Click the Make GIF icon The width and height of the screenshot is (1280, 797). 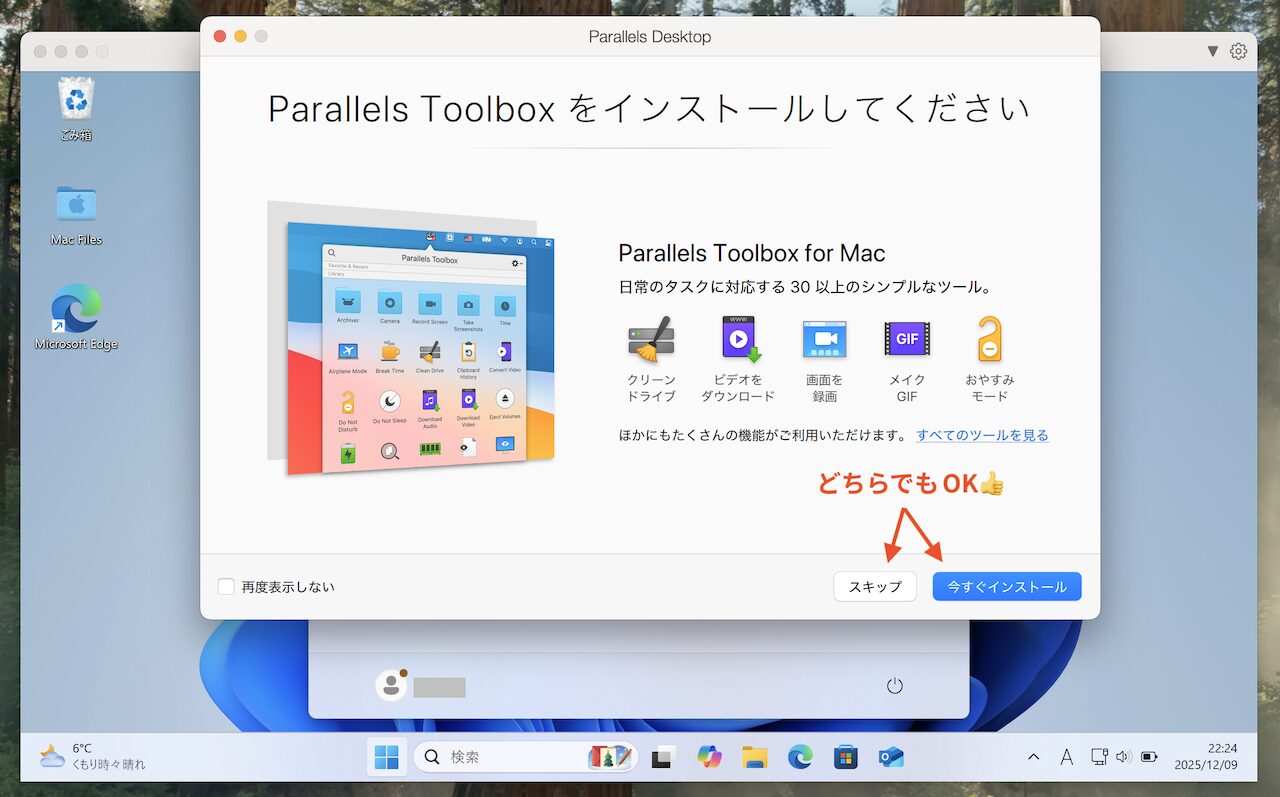pos(907,339)
